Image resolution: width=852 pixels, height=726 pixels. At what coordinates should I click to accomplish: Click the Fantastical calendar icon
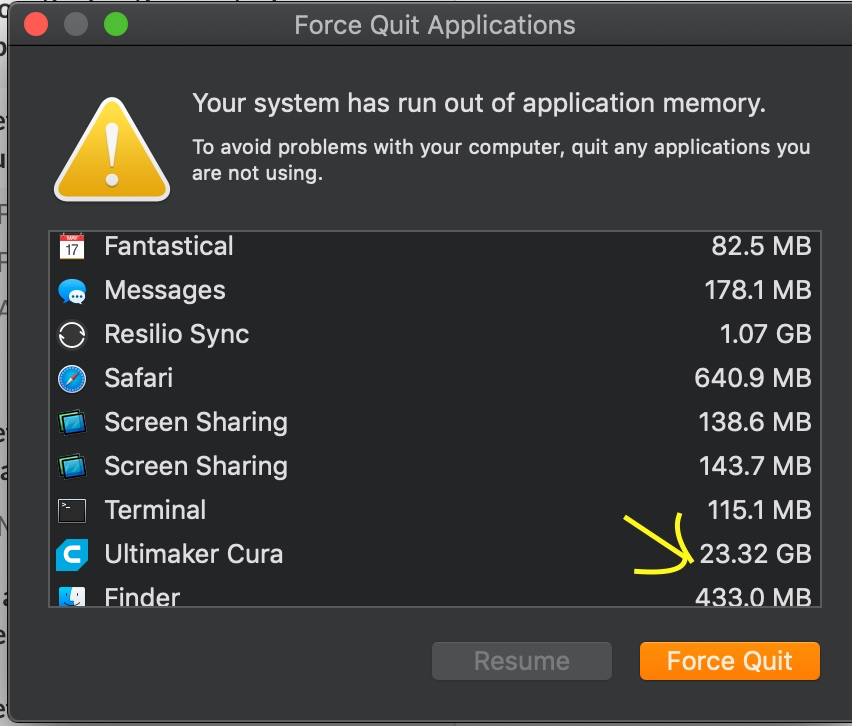pyautogui.click(x=72, y=247)
